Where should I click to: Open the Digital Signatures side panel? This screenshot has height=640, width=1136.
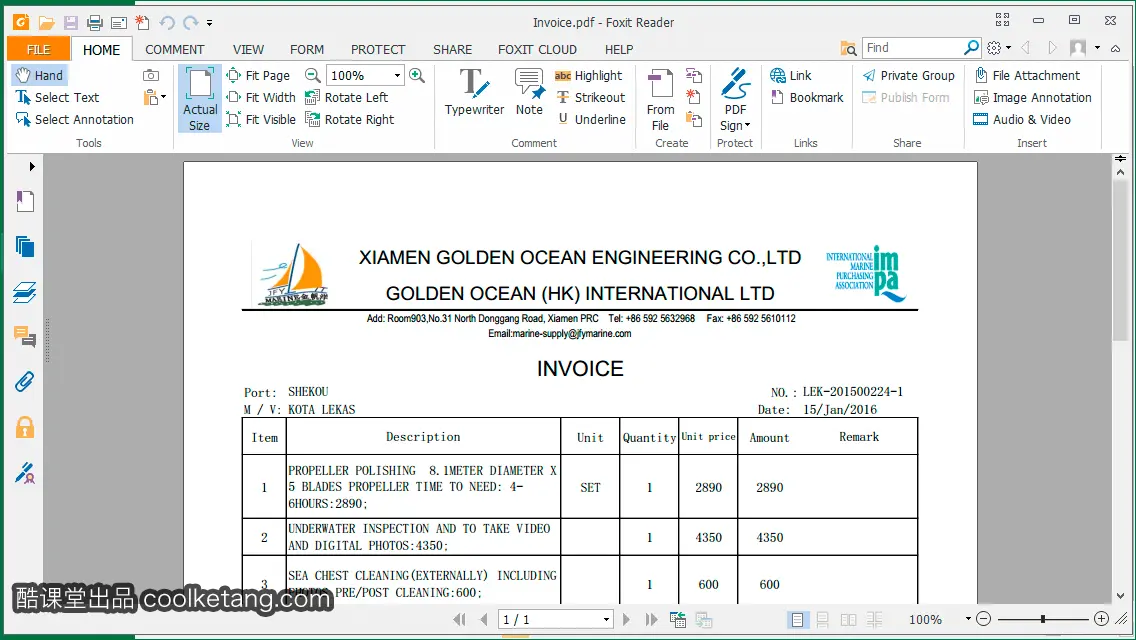tap(25, 473)
